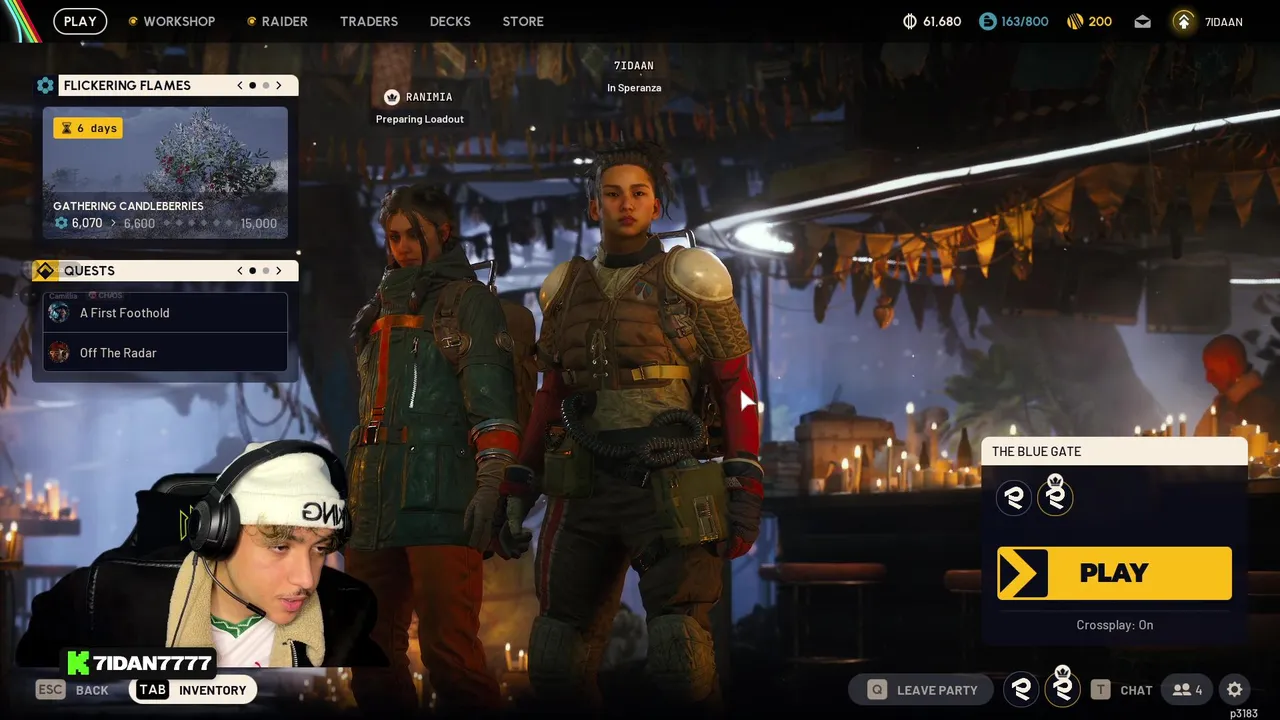Viewport: 1280px width, 720px height.
Task: Click the gold tokens icon beside 200
Action: coord(1075,21)
